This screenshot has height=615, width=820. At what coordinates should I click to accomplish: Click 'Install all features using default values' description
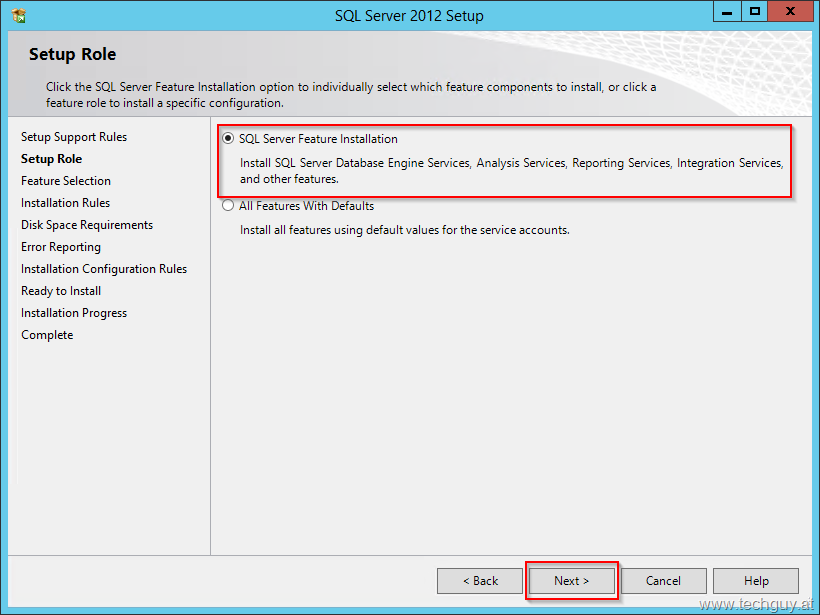[x=405, y=230]
